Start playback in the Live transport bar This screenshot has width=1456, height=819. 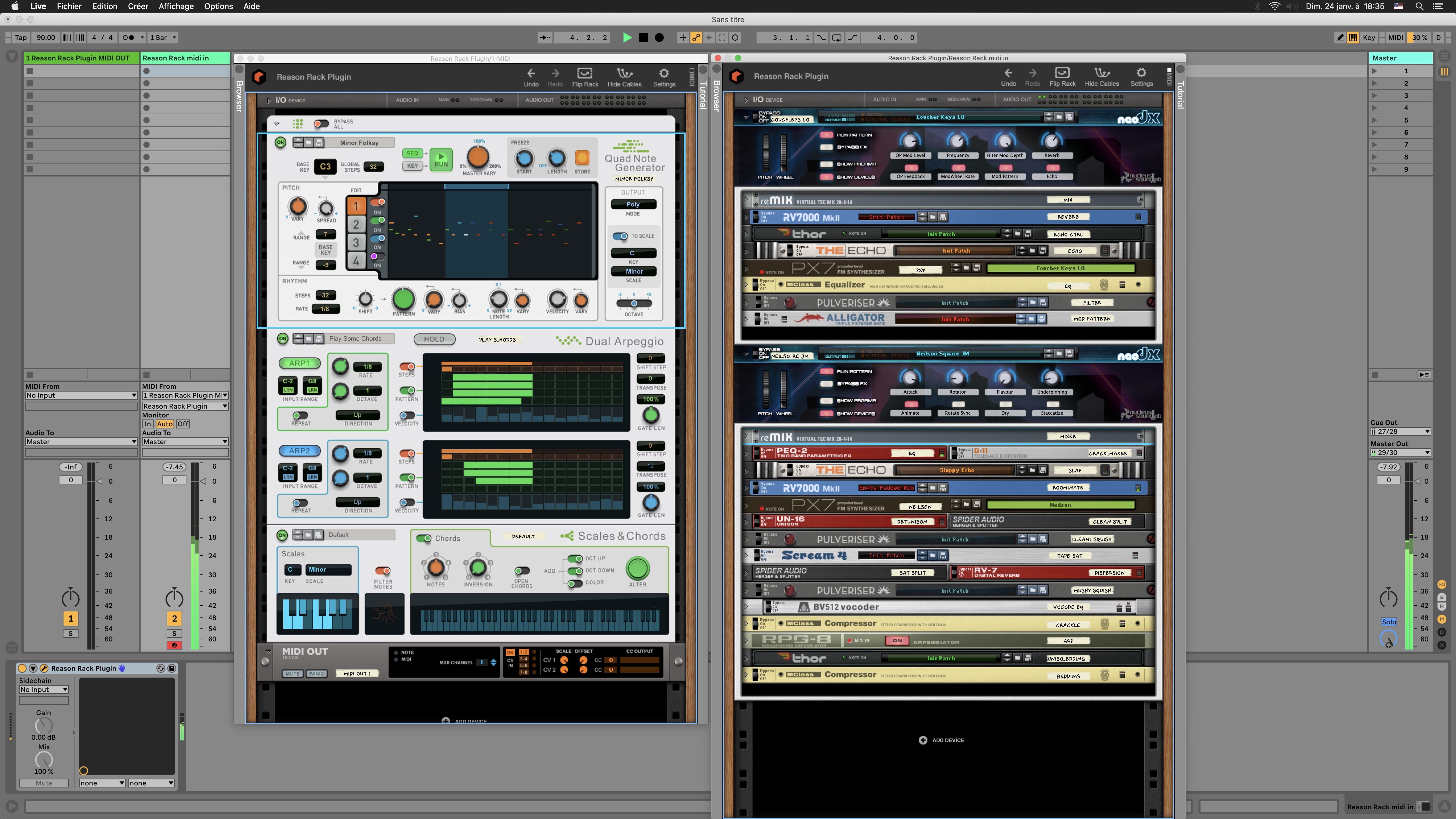[627, 37]
